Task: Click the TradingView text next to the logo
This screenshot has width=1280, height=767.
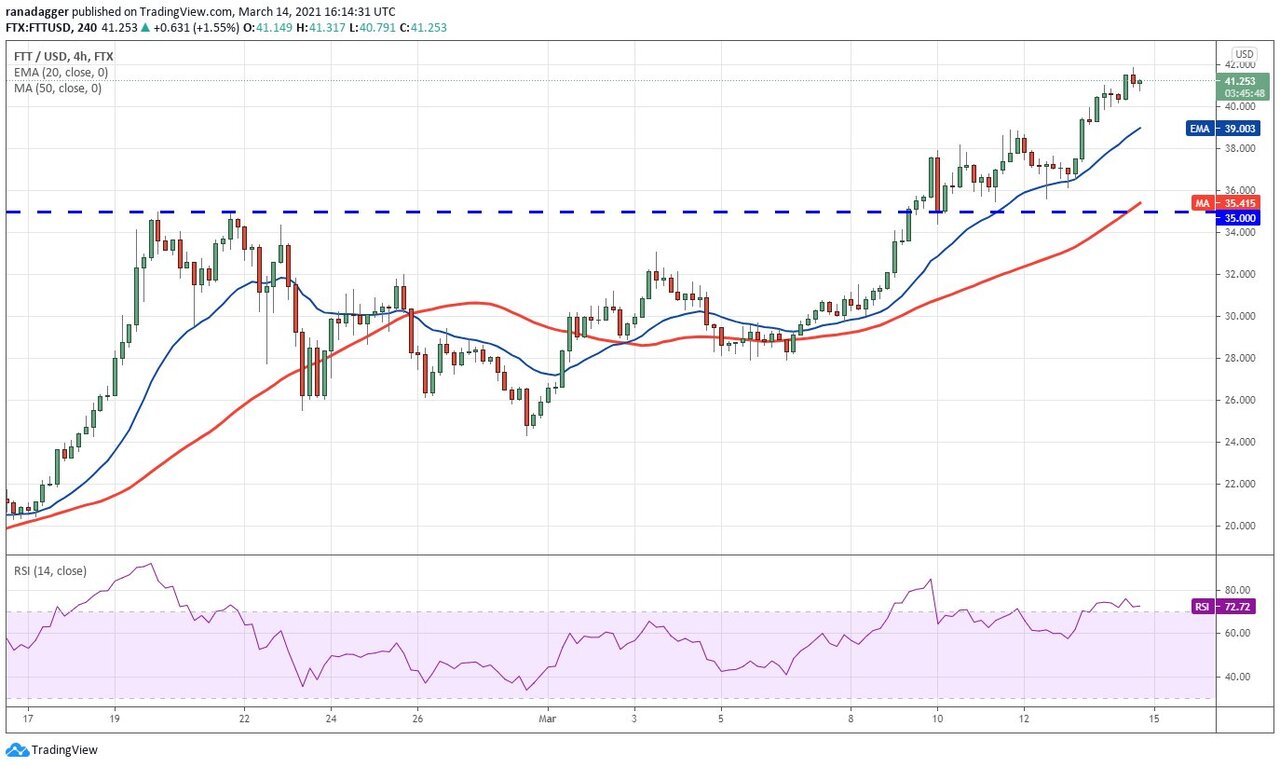Action: click(x=64, y=749)
